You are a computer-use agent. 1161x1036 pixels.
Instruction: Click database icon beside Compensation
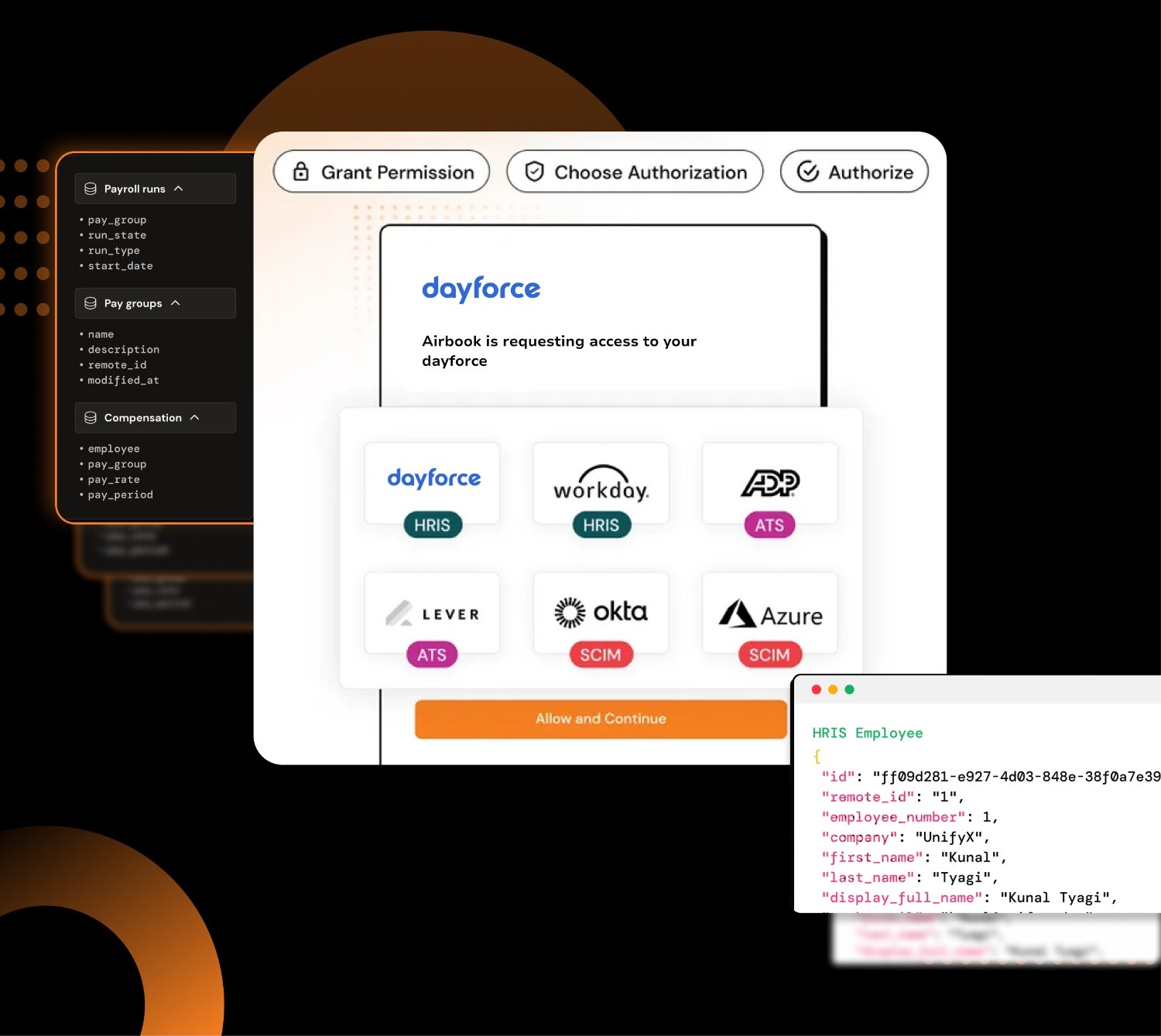91,418
